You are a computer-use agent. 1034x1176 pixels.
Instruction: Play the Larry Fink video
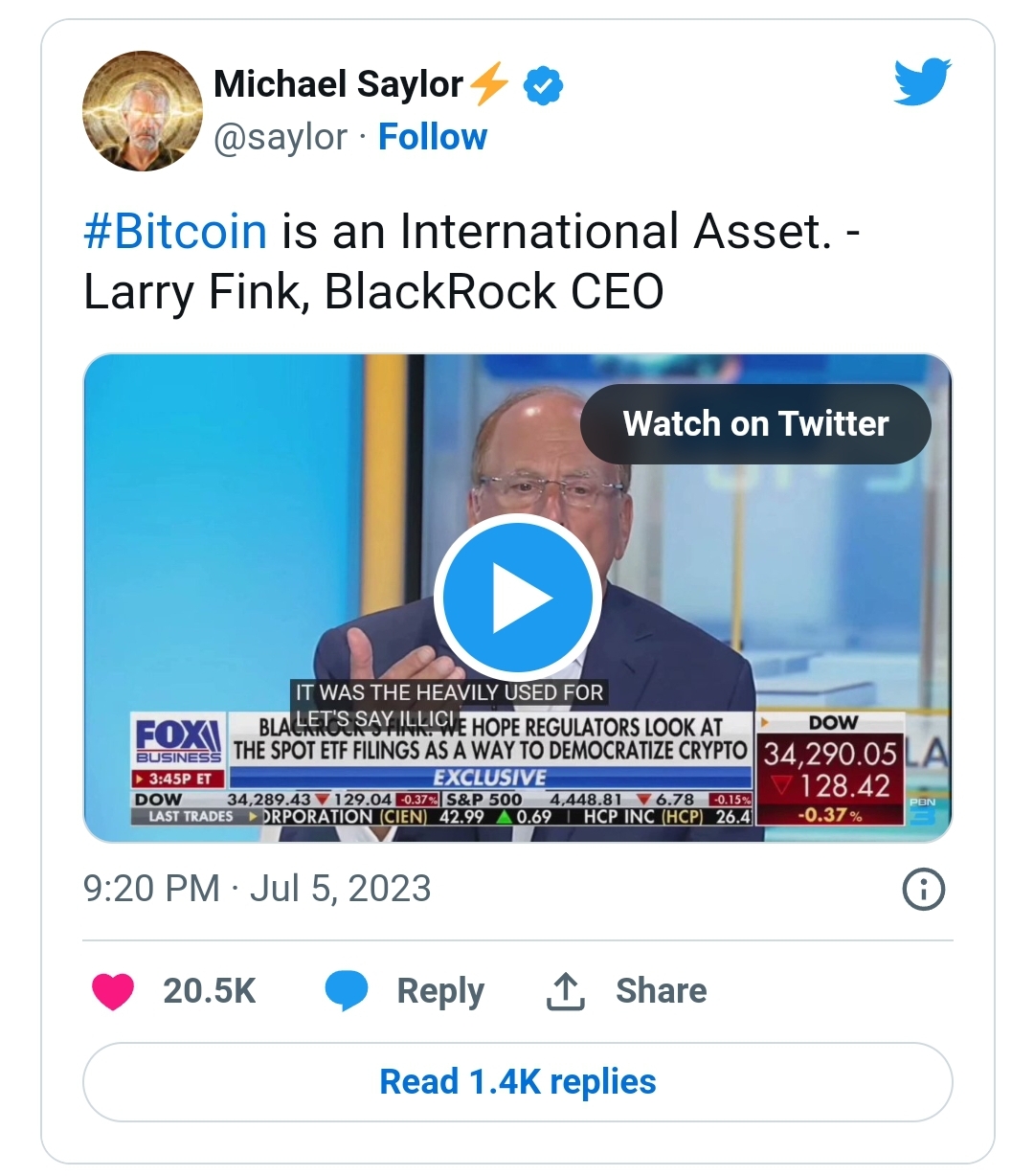(x=518, y=599)
